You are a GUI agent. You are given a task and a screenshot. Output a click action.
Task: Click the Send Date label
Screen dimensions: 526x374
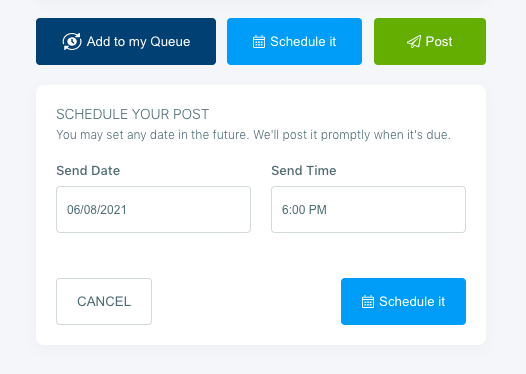88,171
